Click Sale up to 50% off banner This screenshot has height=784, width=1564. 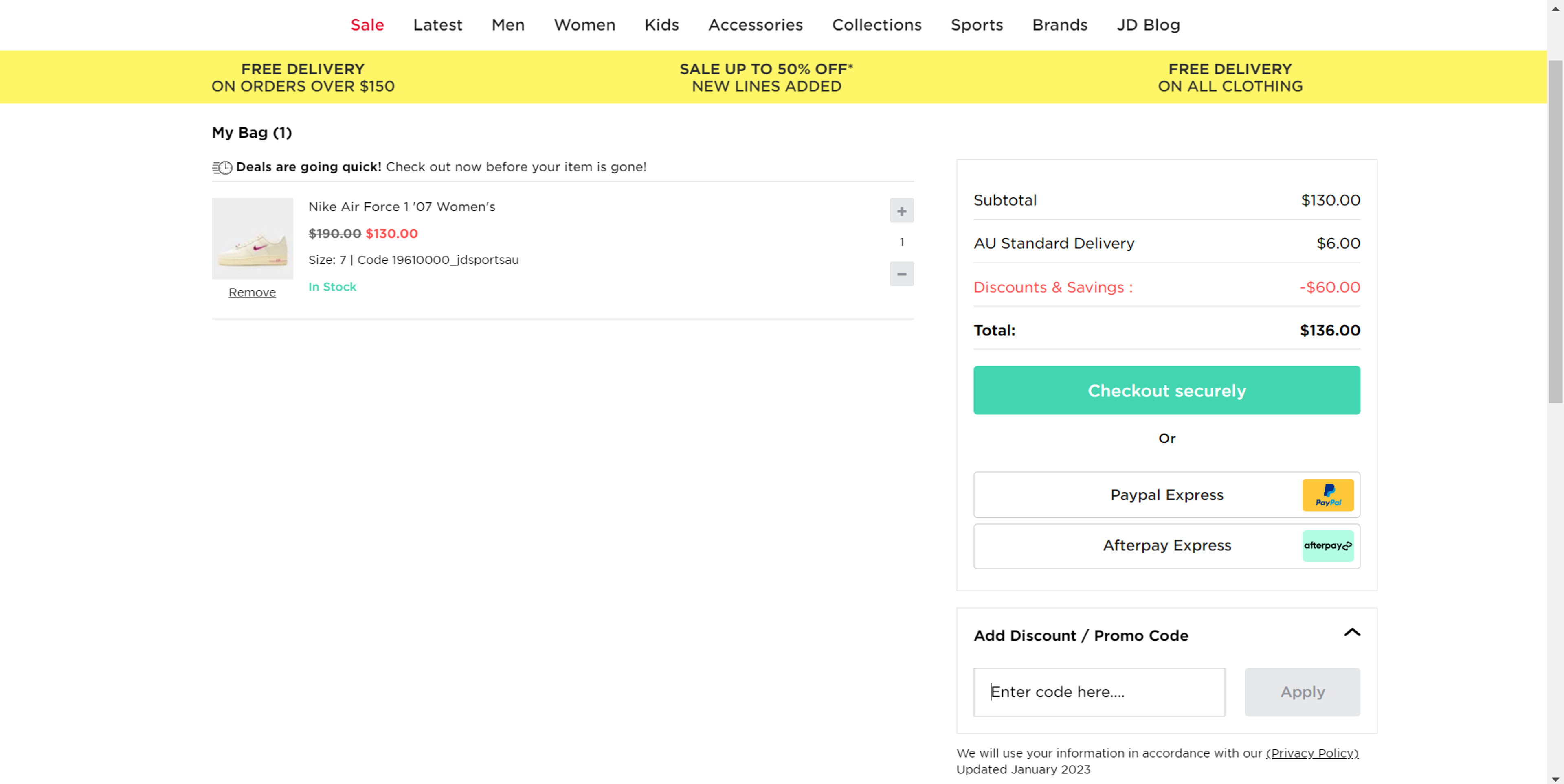[x=766, y=78]
